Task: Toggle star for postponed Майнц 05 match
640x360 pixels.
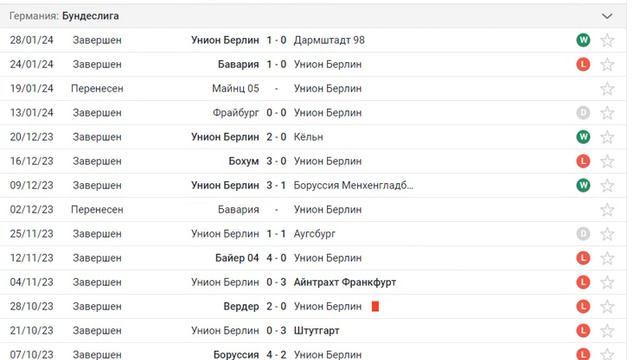Action: click(607, 89)
